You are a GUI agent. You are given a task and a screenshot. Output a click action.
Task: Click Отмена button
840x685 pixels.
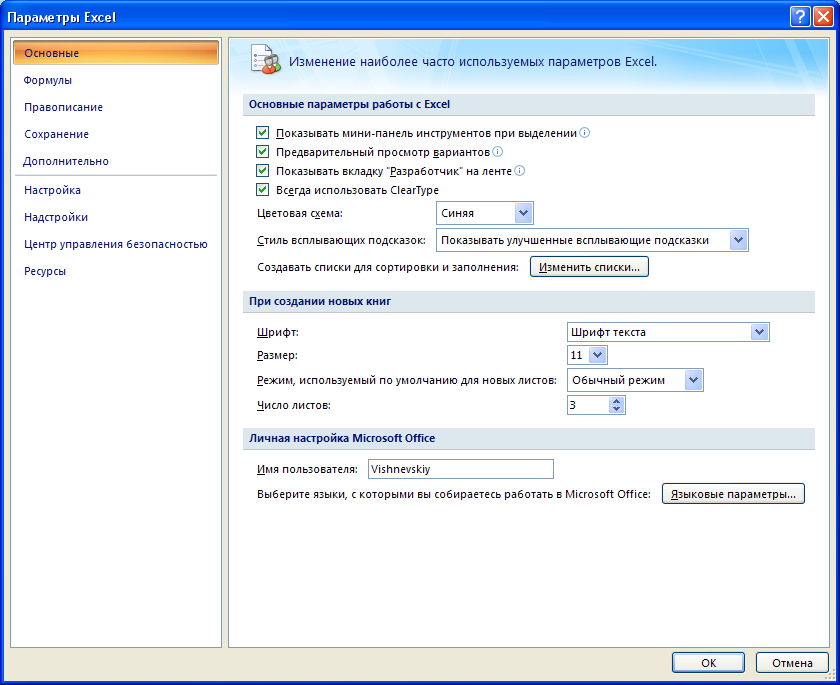tap(792, 663)
